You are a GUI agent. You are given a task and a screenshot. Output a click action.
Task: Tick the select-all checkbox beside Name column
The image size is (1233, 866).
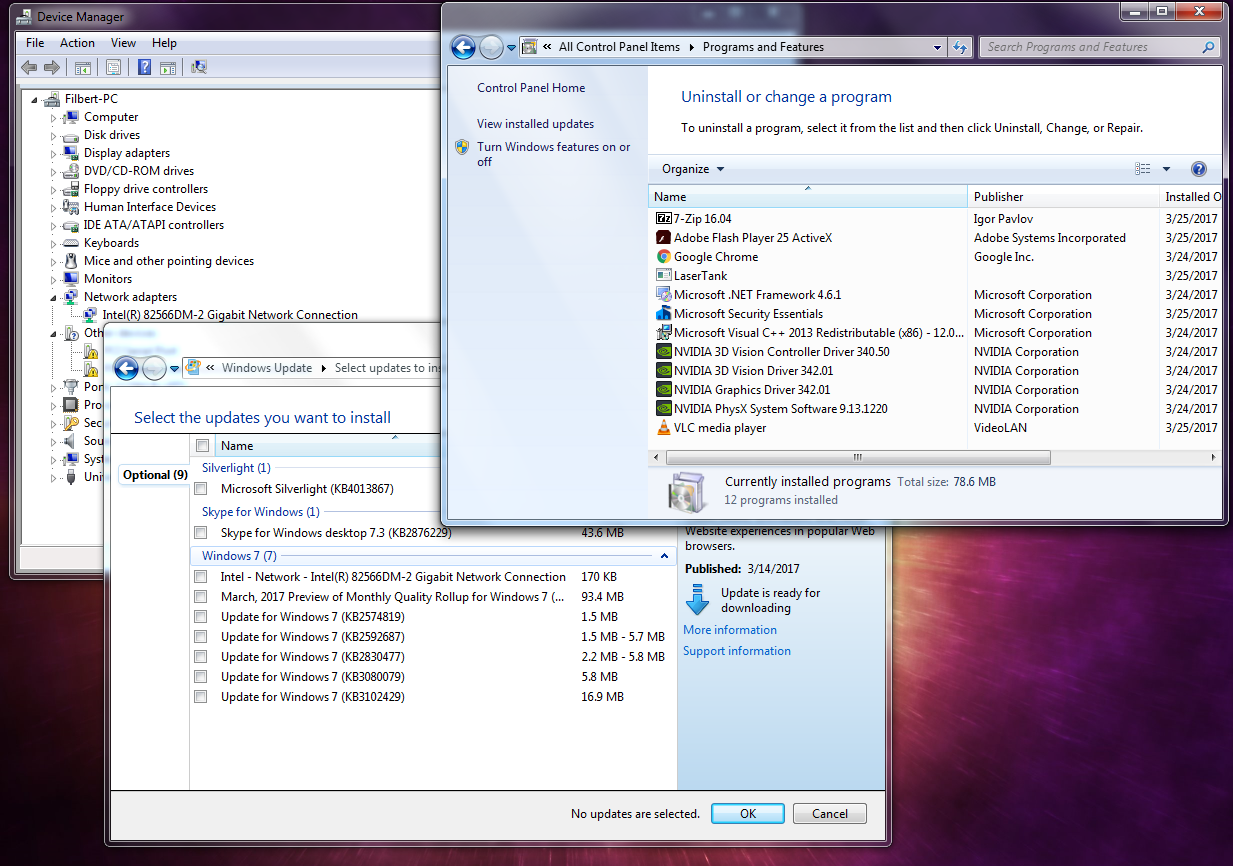click(x=202, y=446)
